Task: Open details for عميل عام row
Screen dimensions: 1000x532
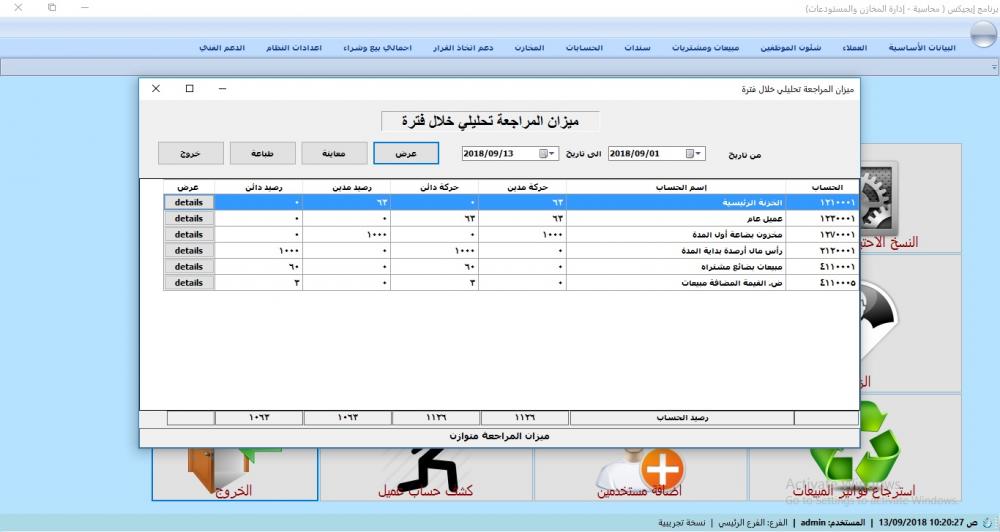Action: 189,218
